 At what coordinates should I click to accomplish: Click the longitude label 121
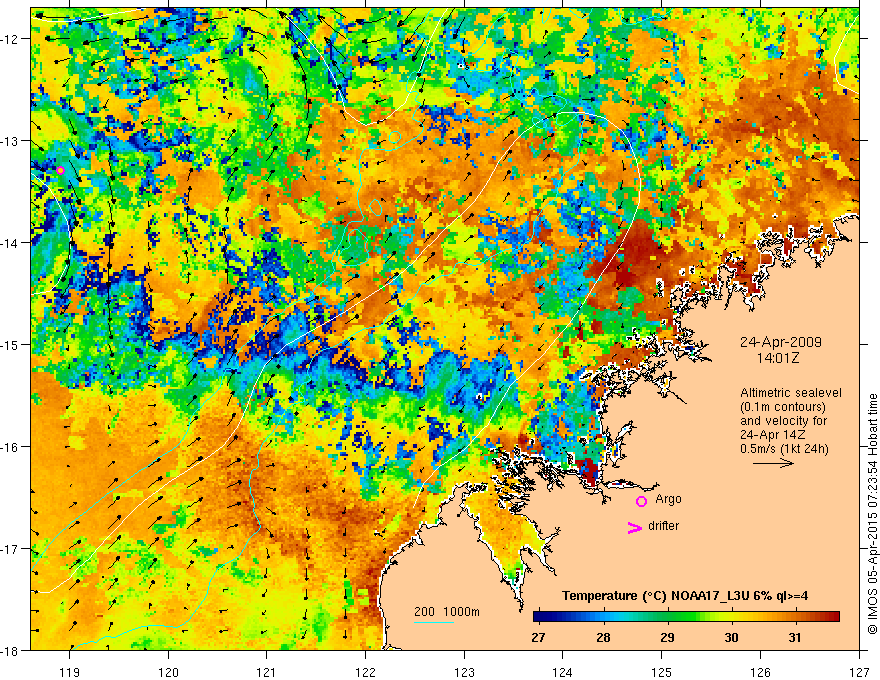tap(267, 672)
